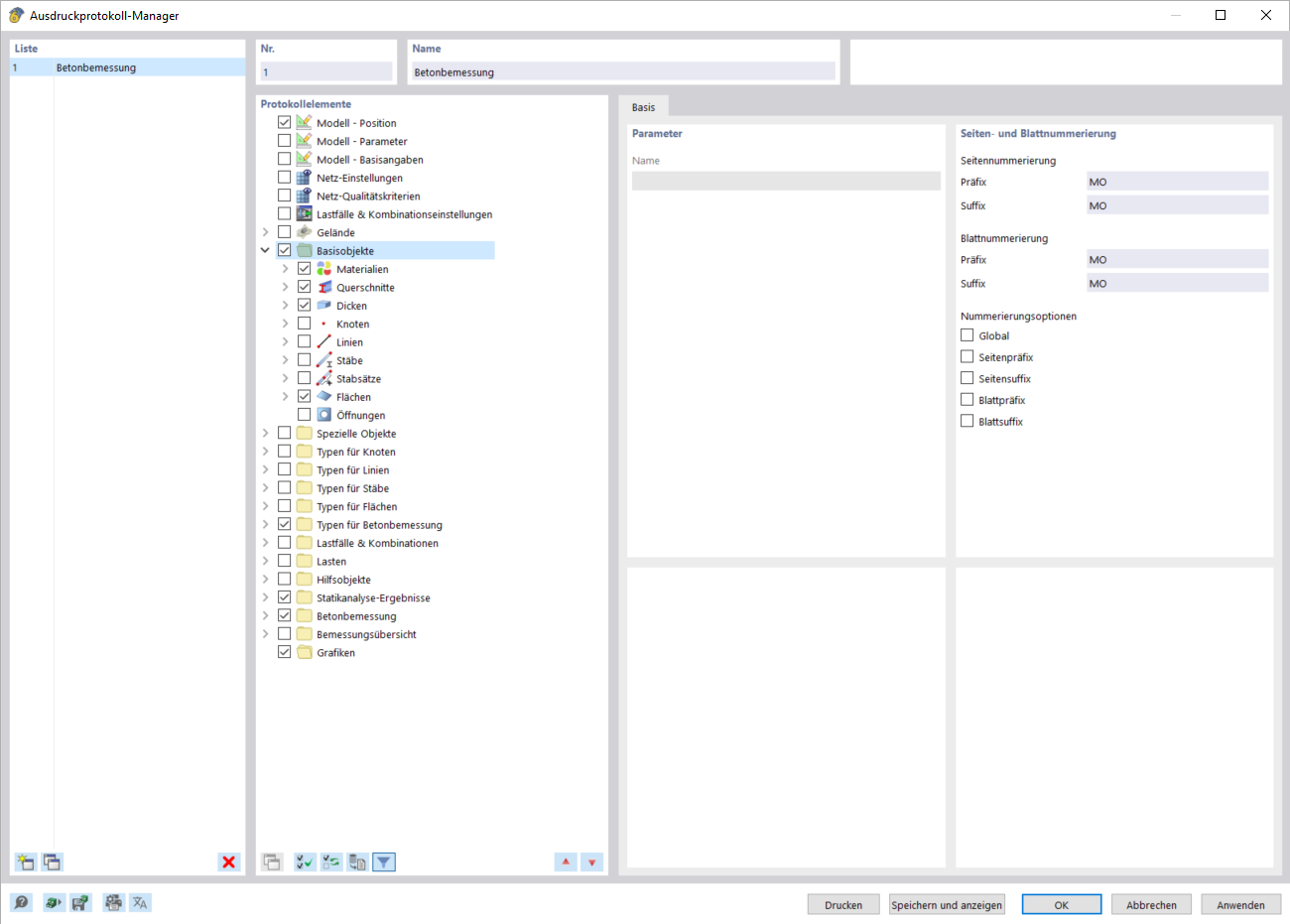Click the green import arrow icon at bottom
The width and height of the screenshot is (1290, 924).
(x=54, y=903)
